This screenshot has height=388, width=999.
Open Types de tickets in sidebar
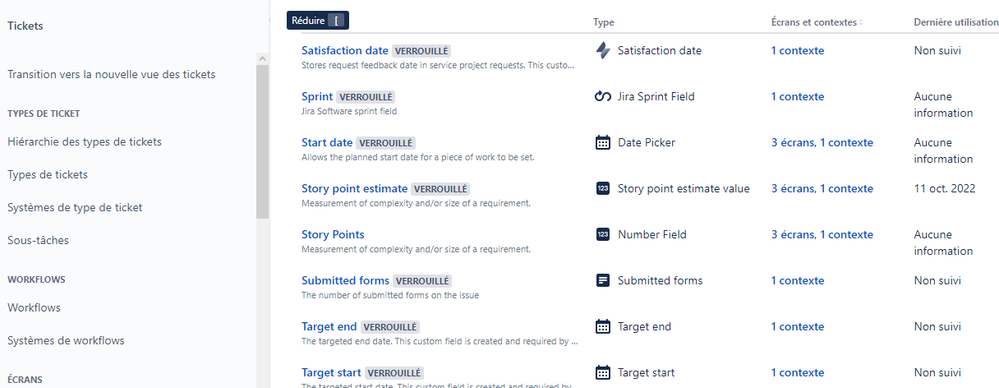(48, 175)
